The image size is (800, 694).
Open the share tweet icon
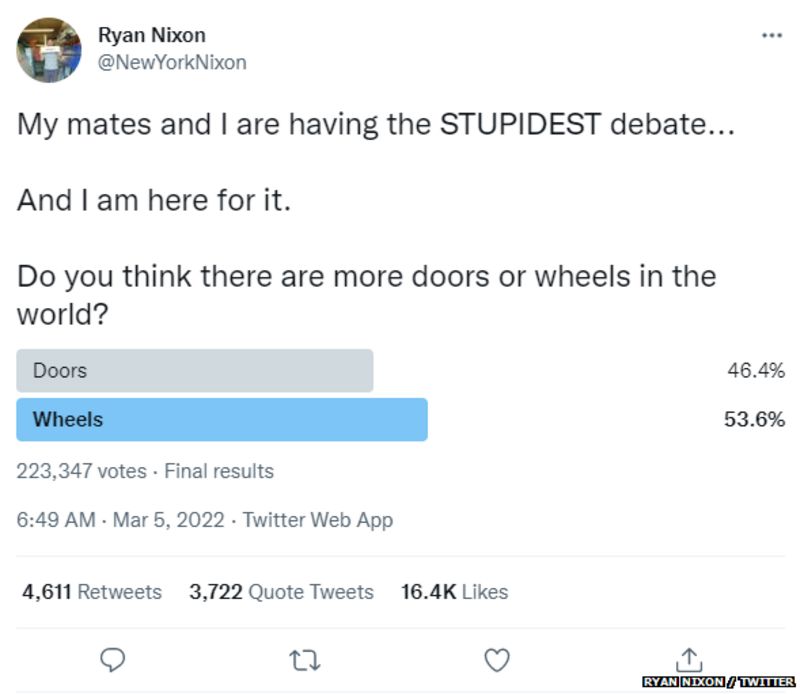tap(689, 659)
